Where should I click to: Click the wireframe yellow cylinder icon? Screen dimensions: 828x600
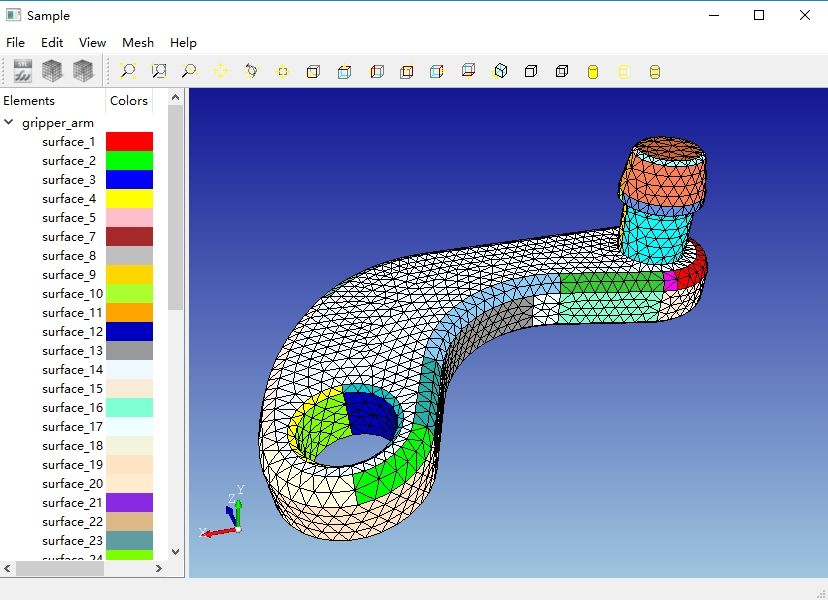(624, 71)
